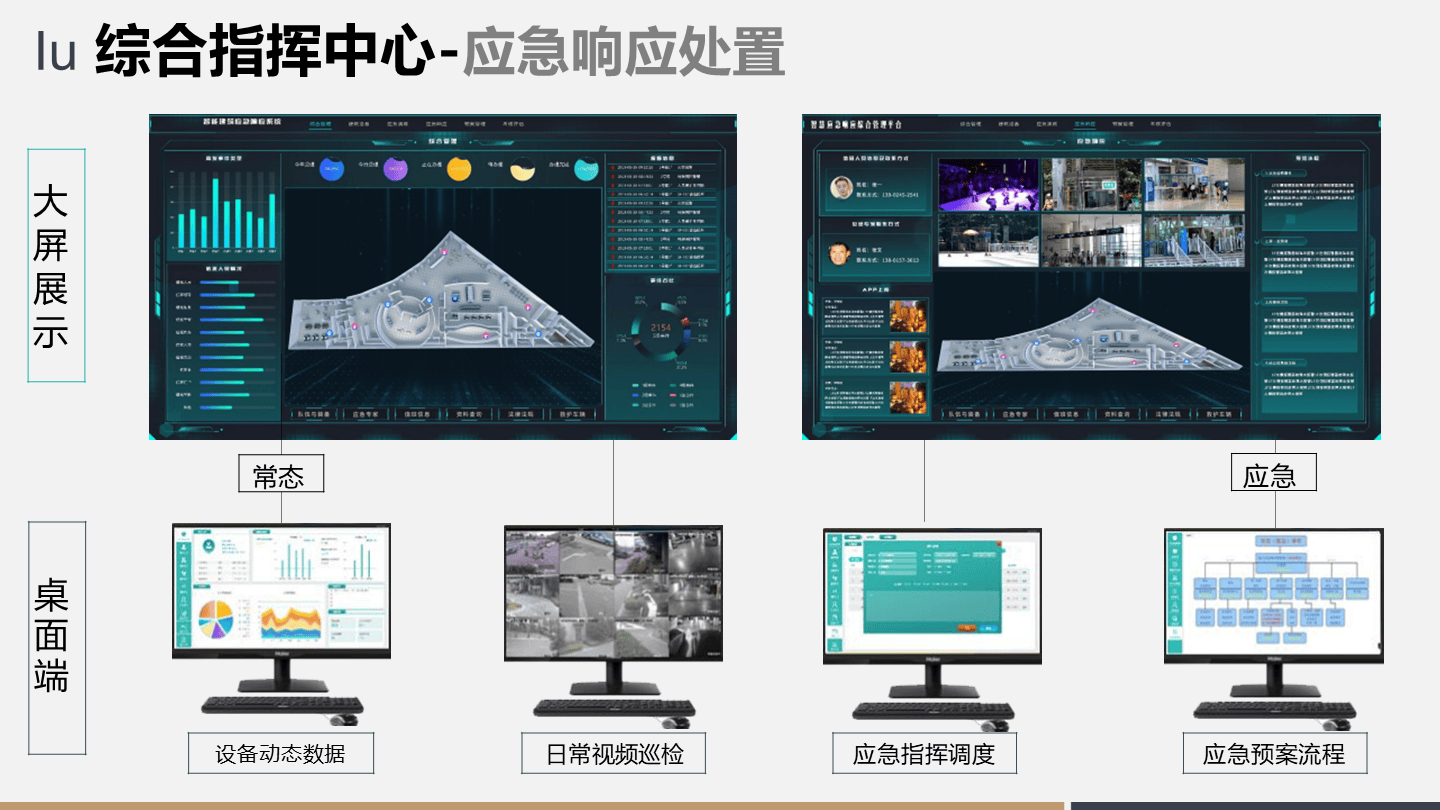Click the 法律法规 button on the dashboard
Viewport: 1440px width, 810px height.
tap(522, 413)
